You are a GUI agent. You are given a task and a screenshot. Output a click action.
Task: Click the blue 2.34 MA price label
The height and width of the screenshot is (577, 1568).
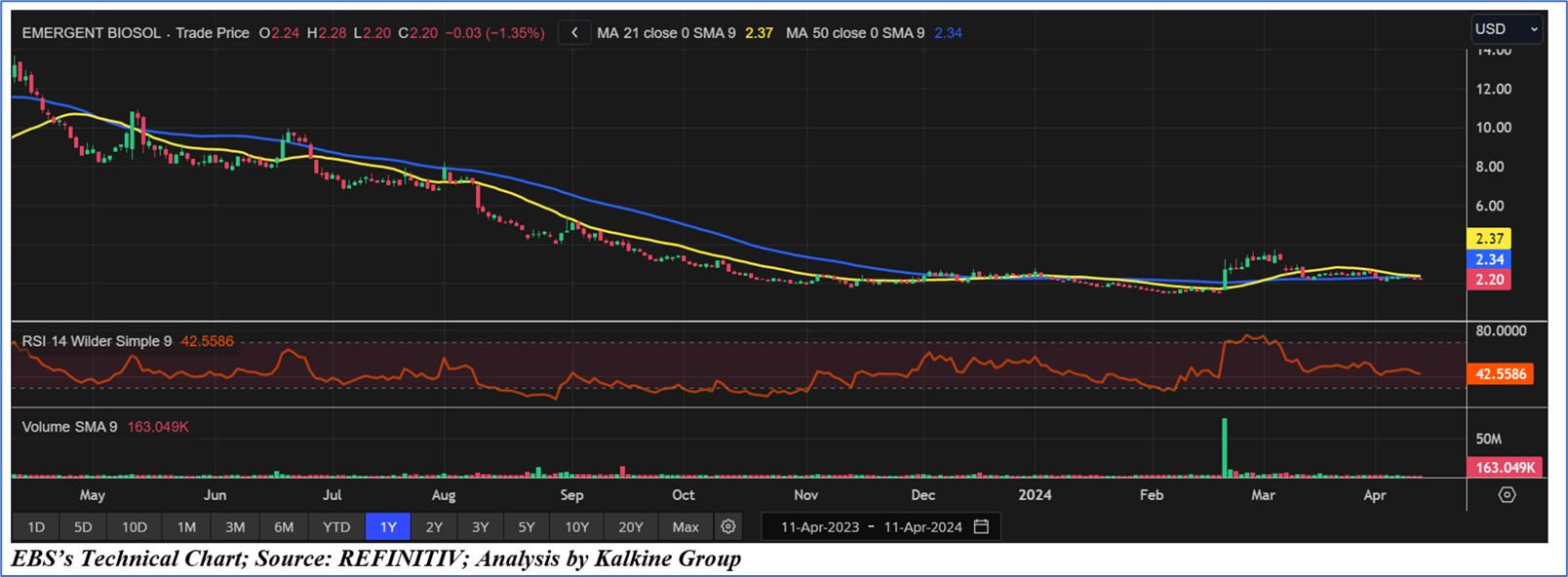coord(1489,259)
